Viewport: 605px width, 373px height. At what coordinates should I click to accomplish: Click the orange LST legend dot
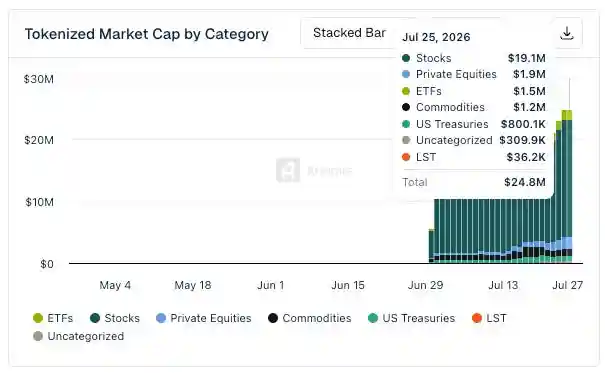click(x=477, y=318)
